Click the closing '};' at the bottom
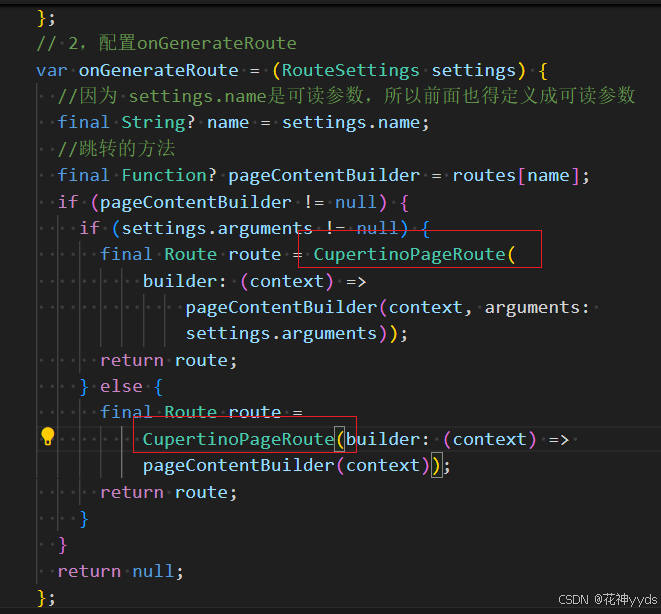The height and width of the screenshot is (614, 661). (46, 598)
